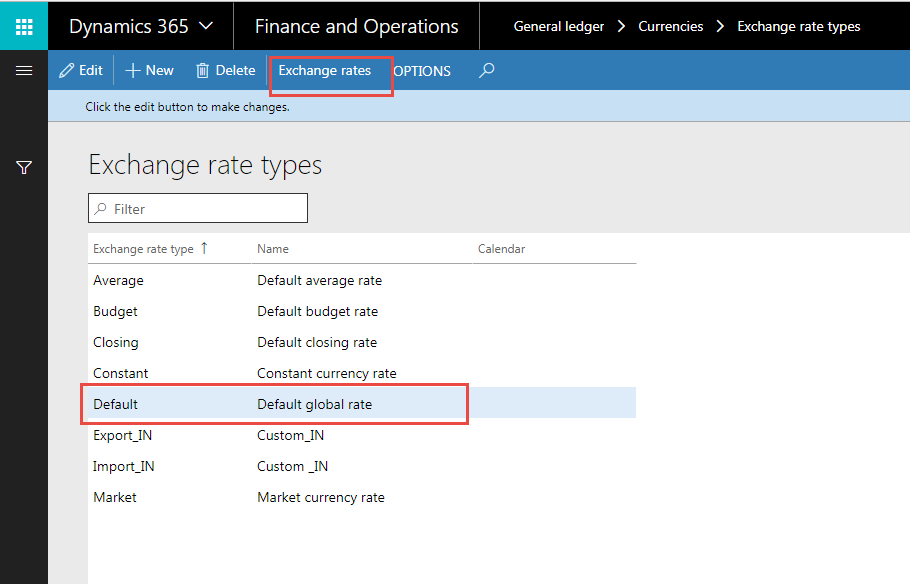Click the Calendar column header

coord(501,249)
